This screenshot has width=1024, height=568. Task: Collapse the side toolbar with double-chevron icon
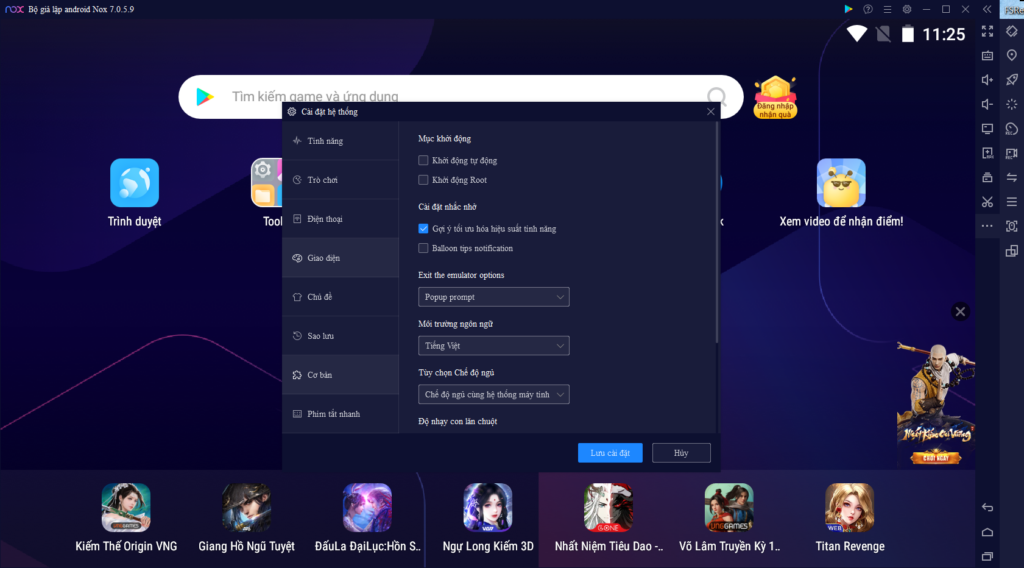tap(987, 9)
